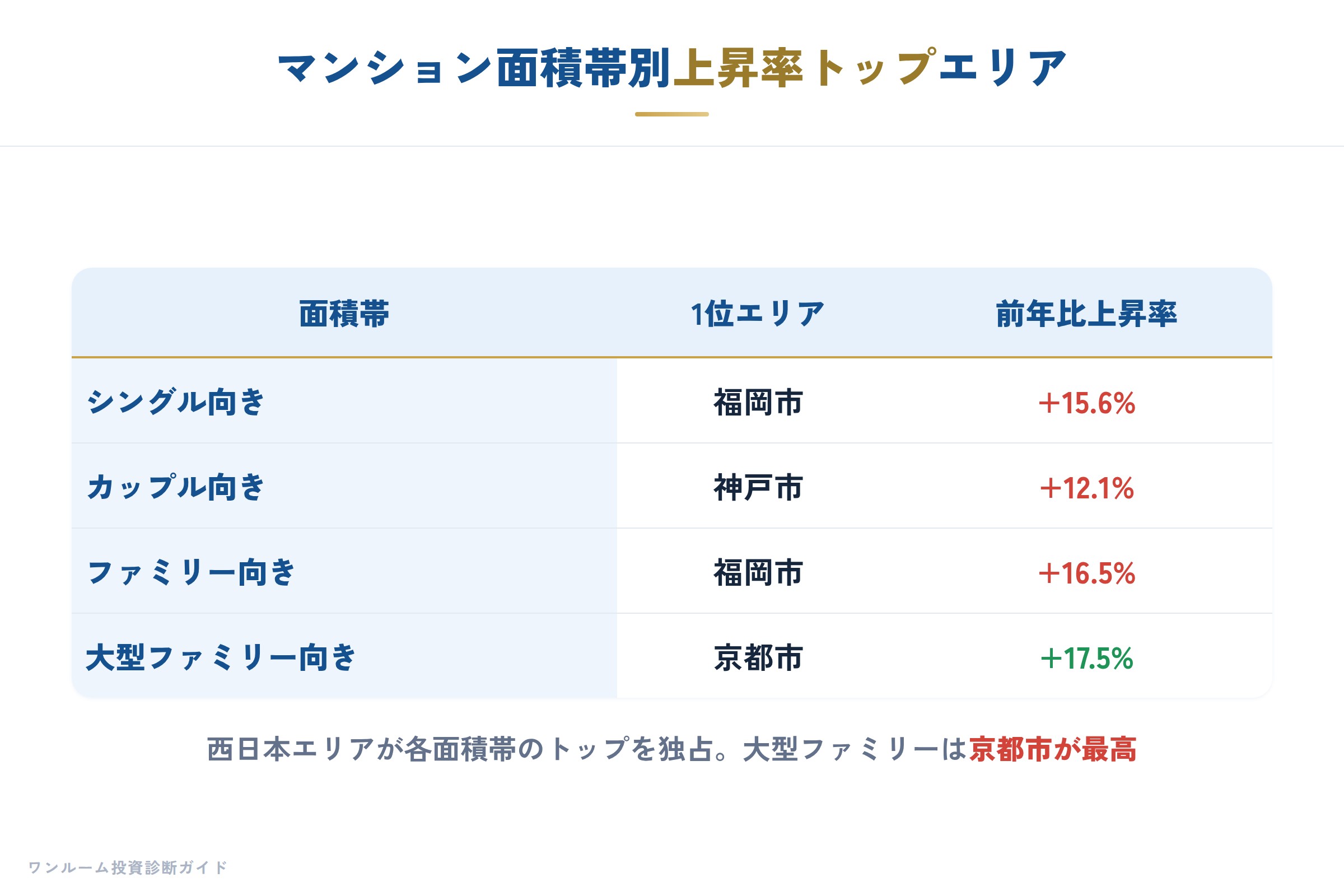Select 福岡市 in the シングル向き row
The height and width of the screenshot is (896, 1344).
(758, 402)
